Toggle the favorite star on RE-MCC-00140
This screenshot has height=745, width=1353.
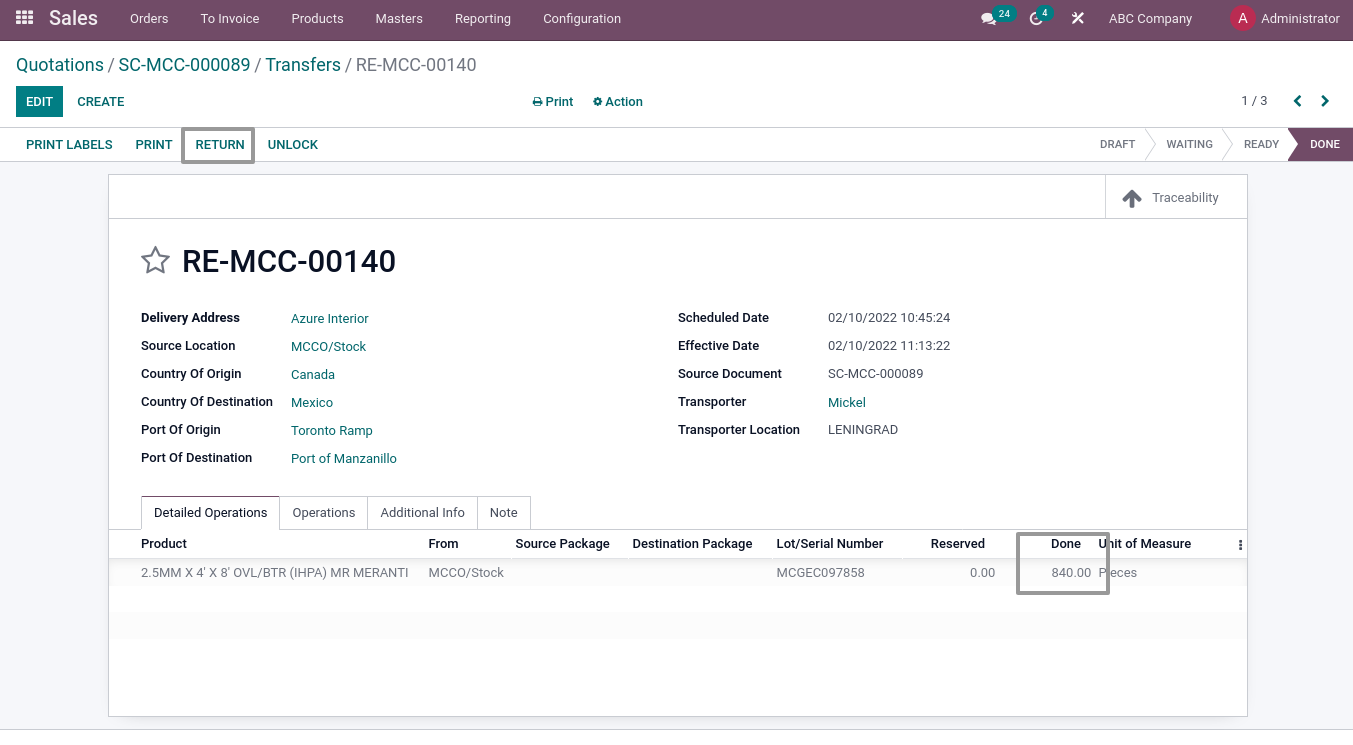(x=155, y=260)
